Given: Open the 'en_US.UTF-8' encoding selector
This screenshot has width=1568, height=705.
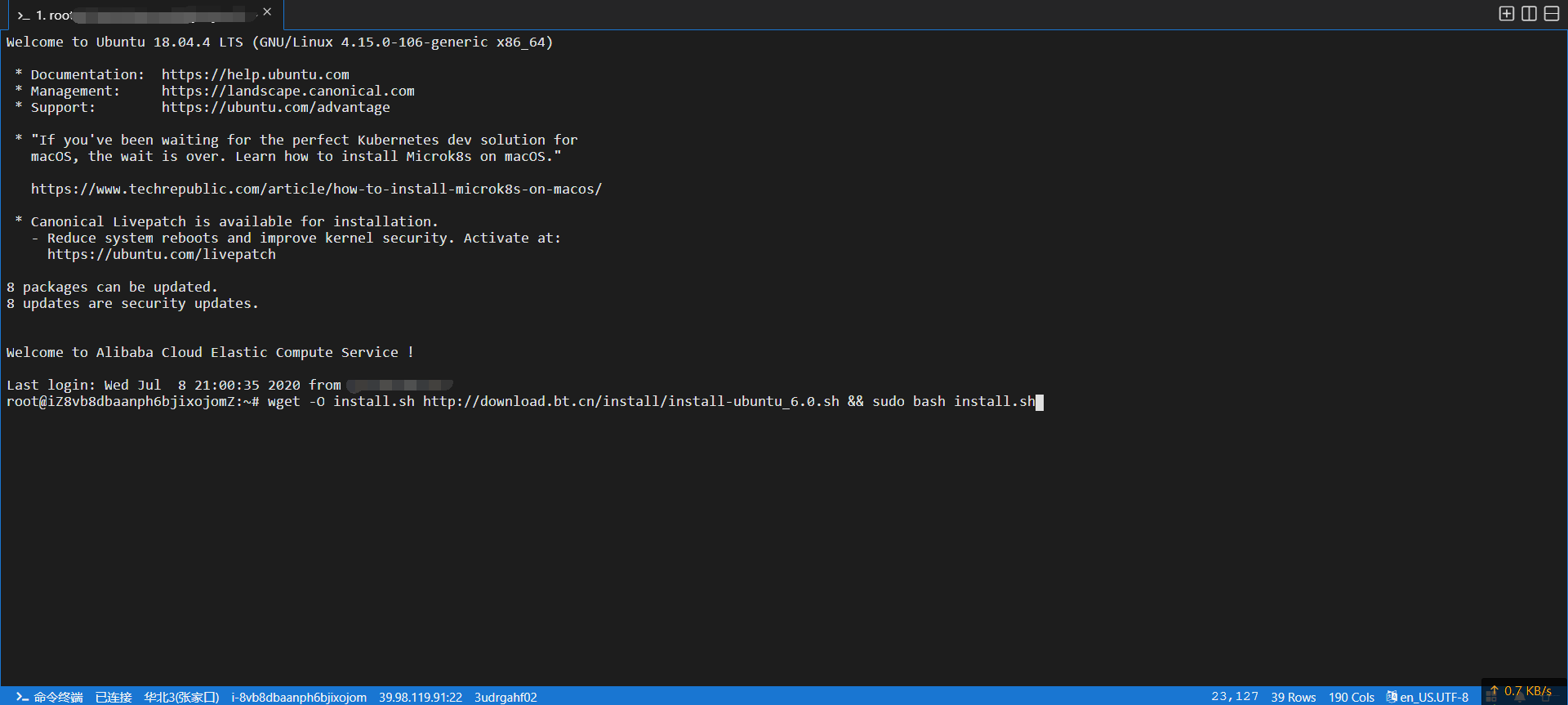Looking at the screenshot, I should pos(1428,697).
